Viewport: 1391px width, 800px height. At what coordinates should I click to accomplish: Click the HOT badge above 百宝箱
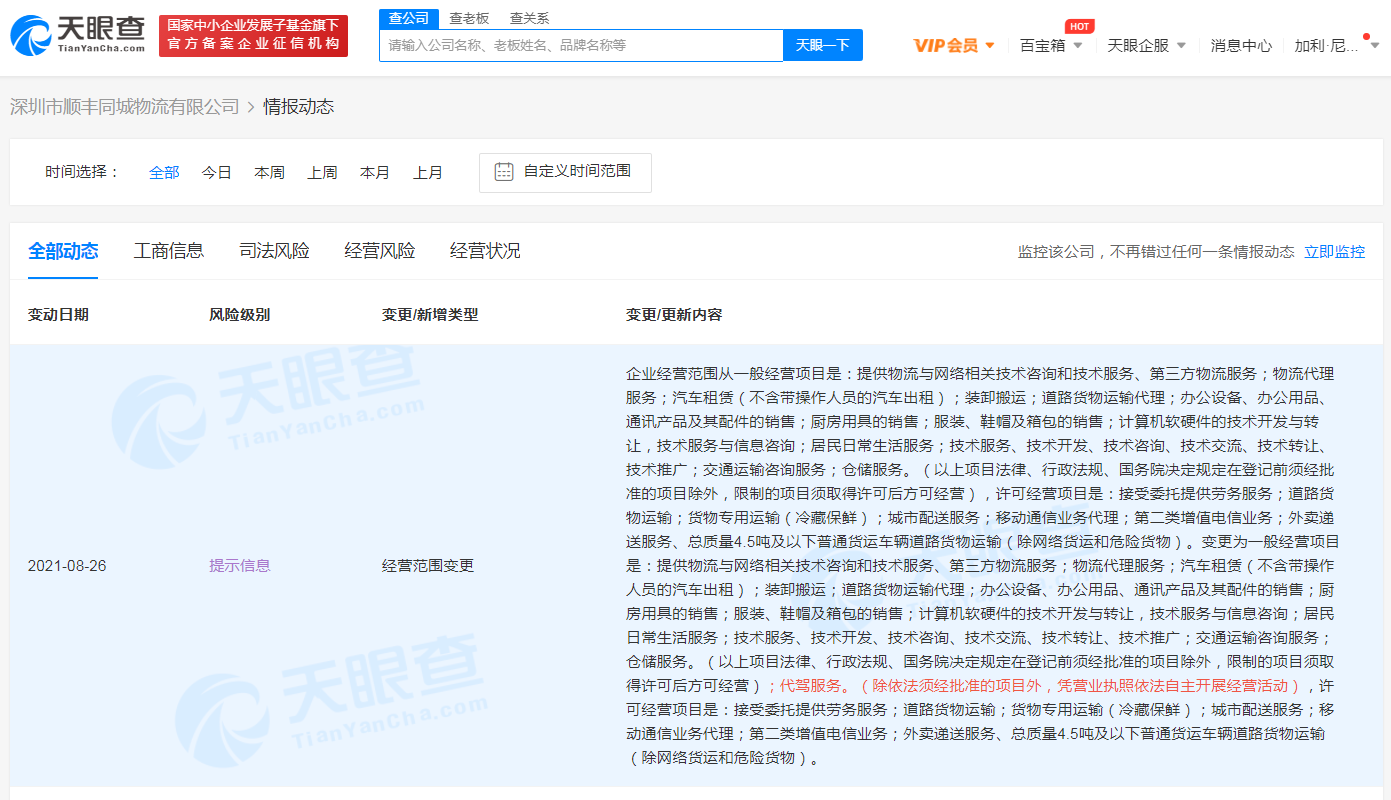click(x=1079, y=26)
